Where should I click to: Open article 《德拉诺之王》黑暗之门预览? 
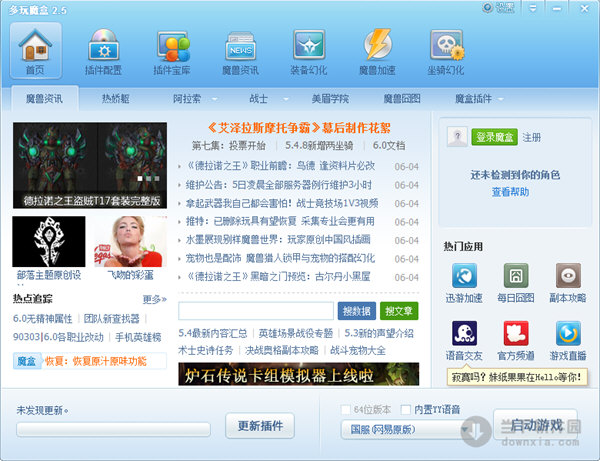click(278, 277)
